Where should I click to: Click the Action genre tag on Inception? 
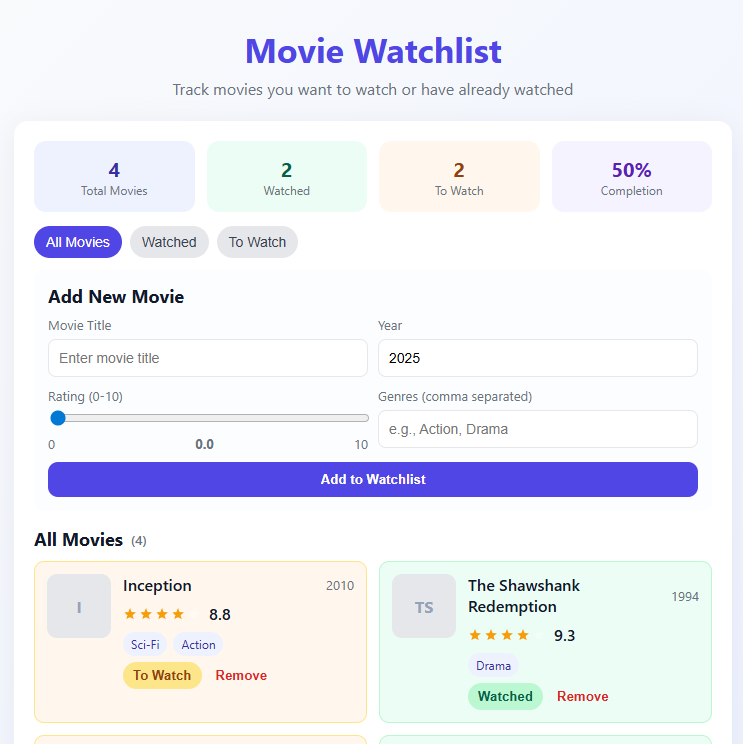(x=198, y=645)
